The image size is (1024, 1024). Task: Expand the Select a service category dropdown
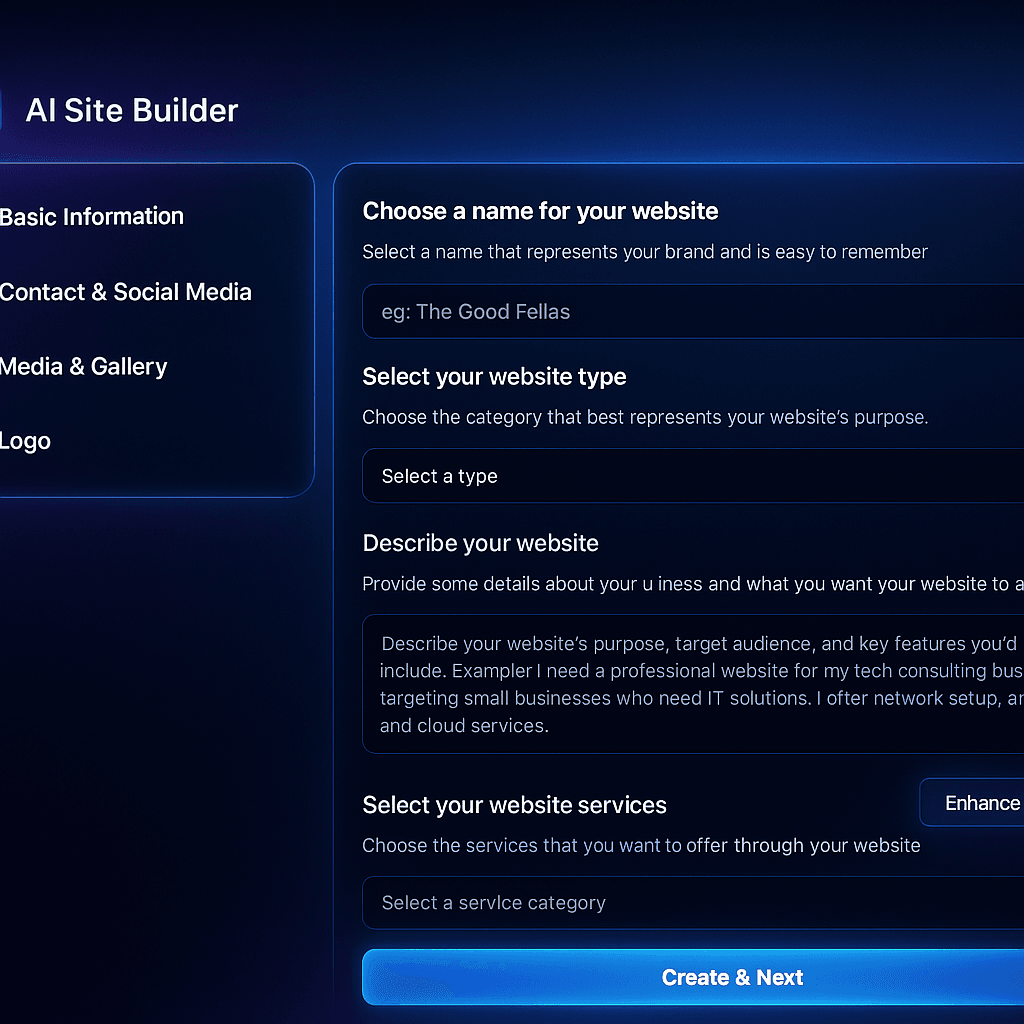coord(693,903)
